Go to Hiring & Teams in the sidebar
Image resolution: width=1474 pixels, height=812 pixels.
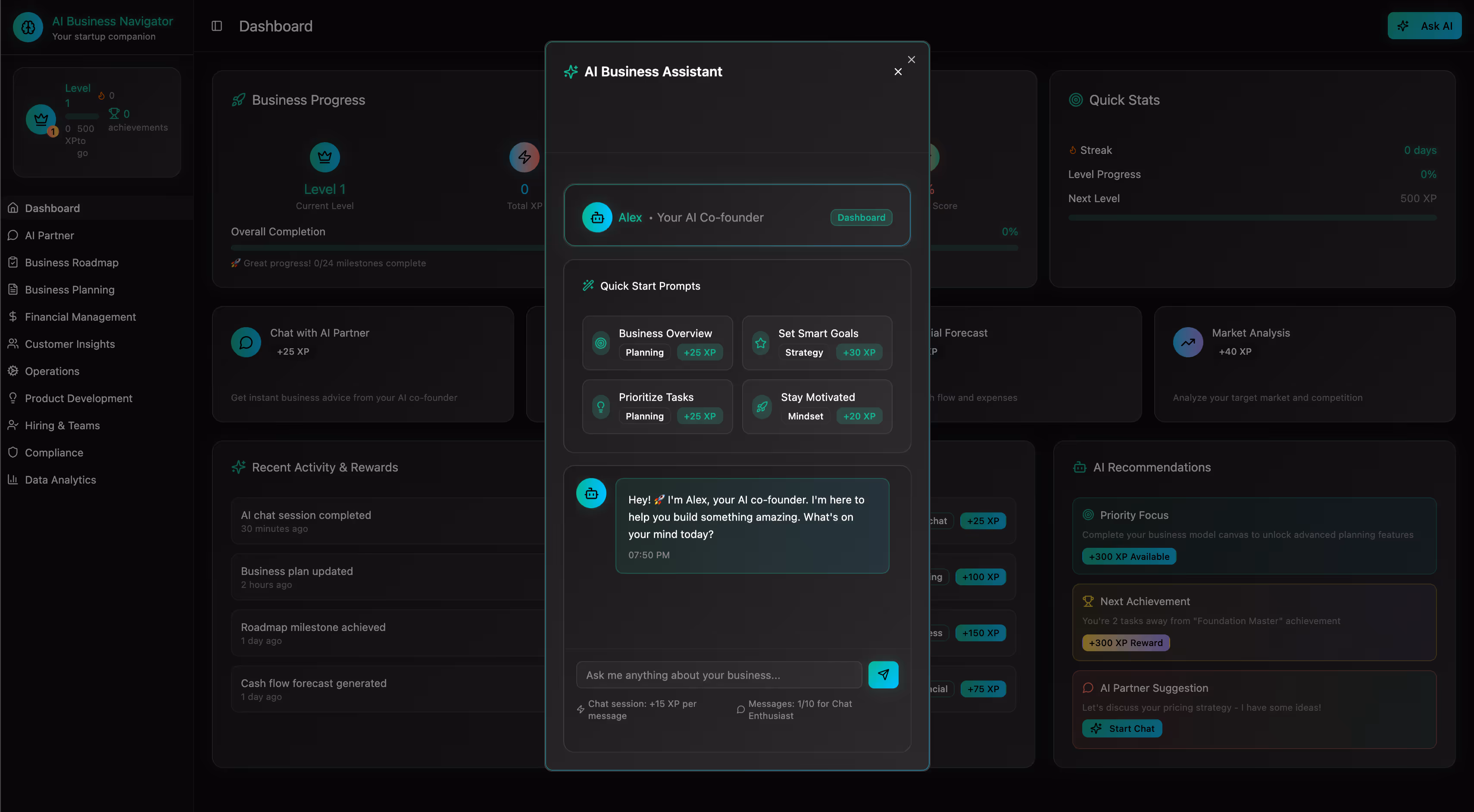point(97,425)
